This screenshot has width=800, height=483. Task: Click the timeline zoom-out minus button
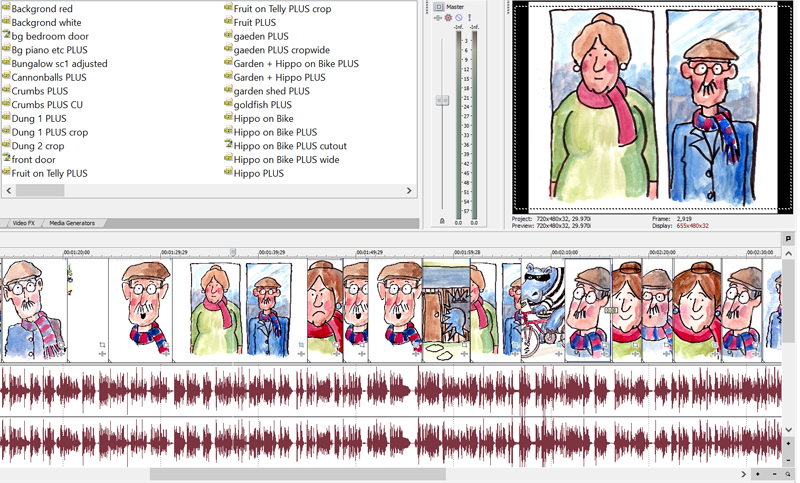(774, 474)
